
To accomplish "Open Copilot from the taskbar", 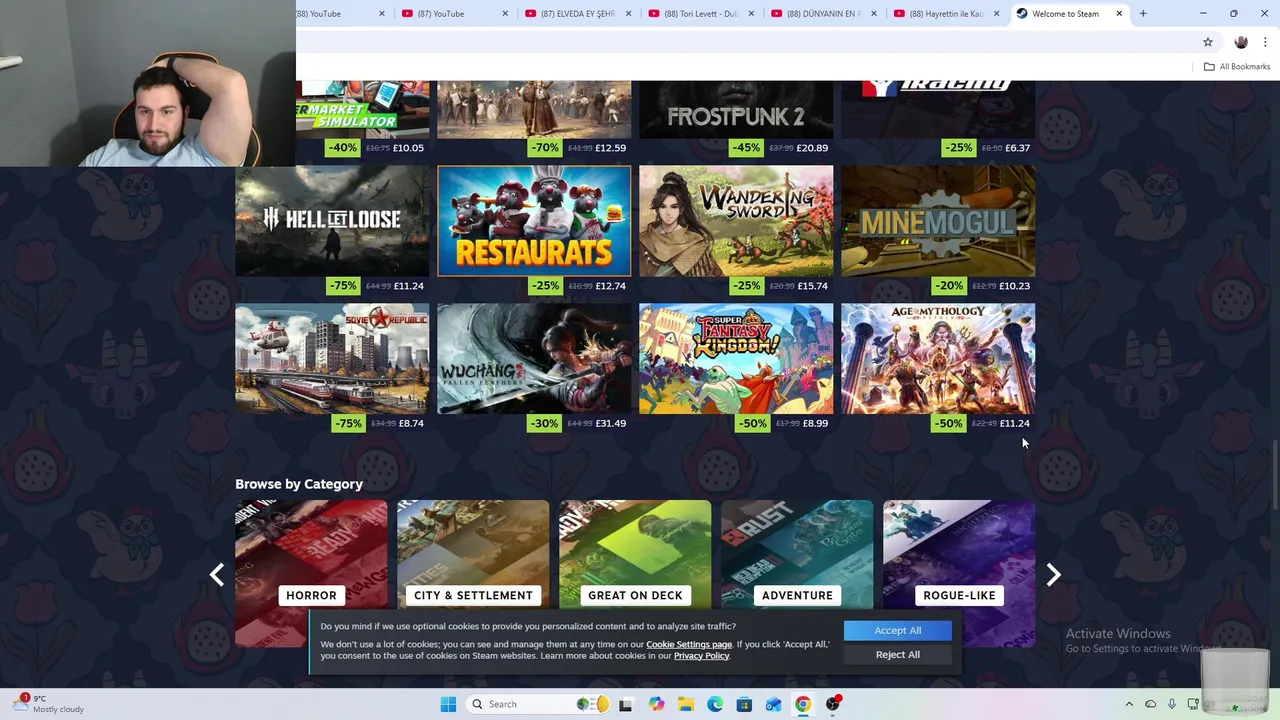I will point(656,704).
